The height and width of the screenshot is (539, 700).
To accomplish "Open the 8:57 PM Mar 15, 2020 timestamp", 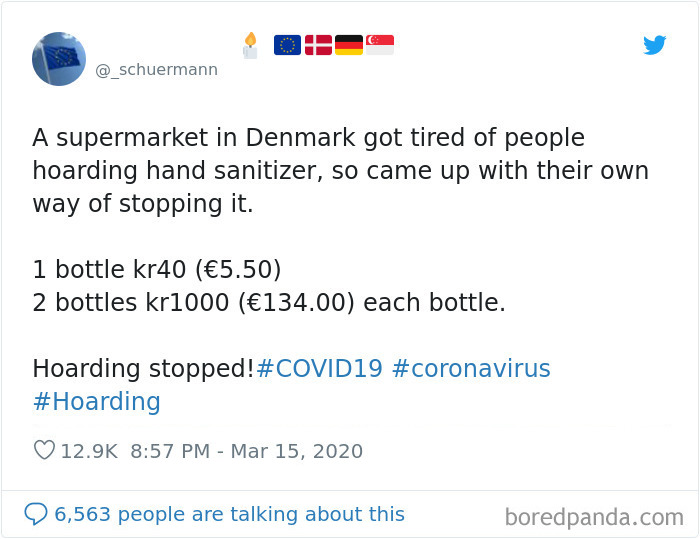I will coord(246,451).
